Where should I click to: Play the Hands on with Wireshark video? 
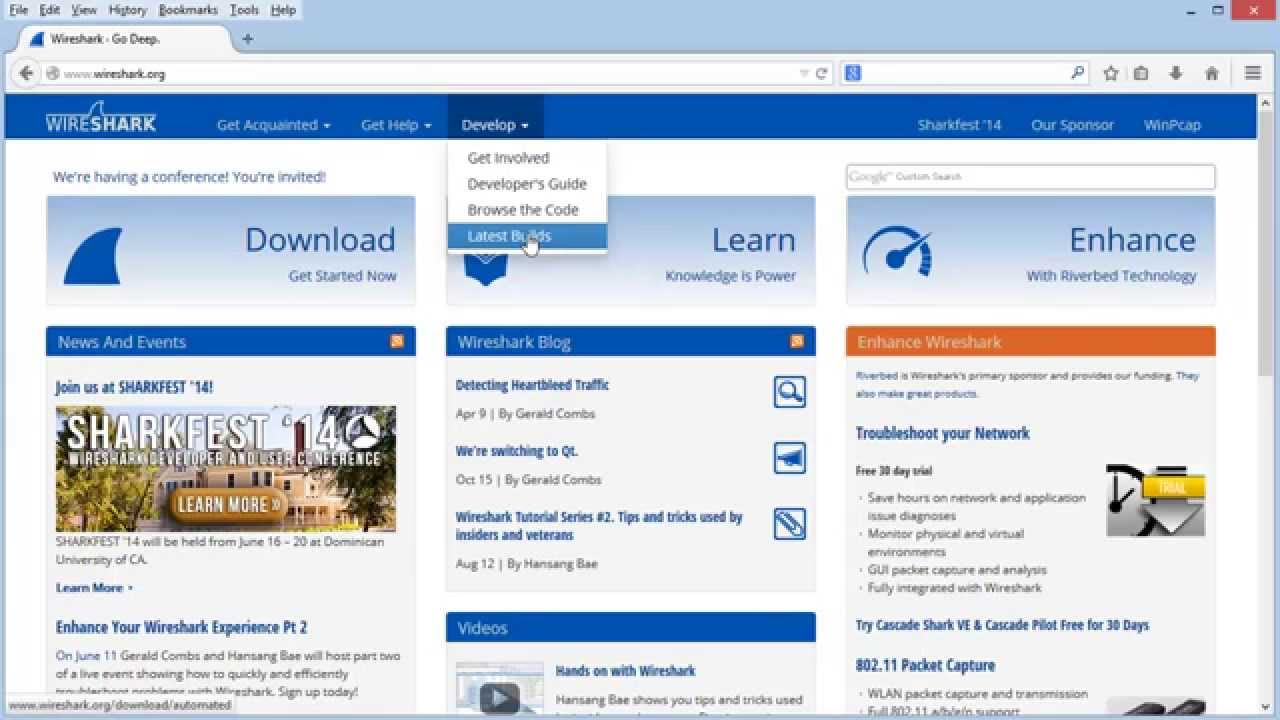(x=499, y=697)
